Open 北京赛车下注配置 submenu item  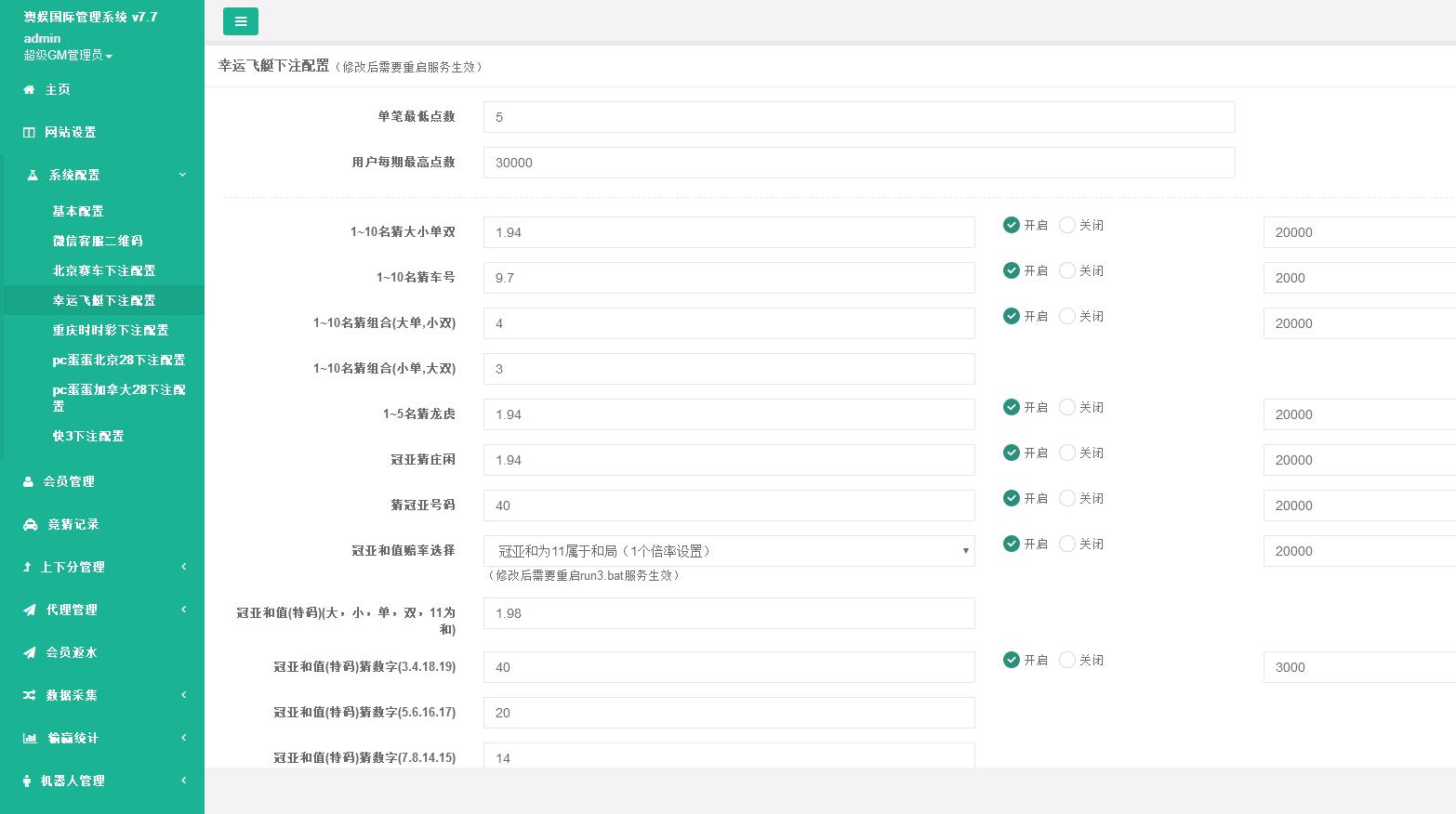tap(104, 270)
